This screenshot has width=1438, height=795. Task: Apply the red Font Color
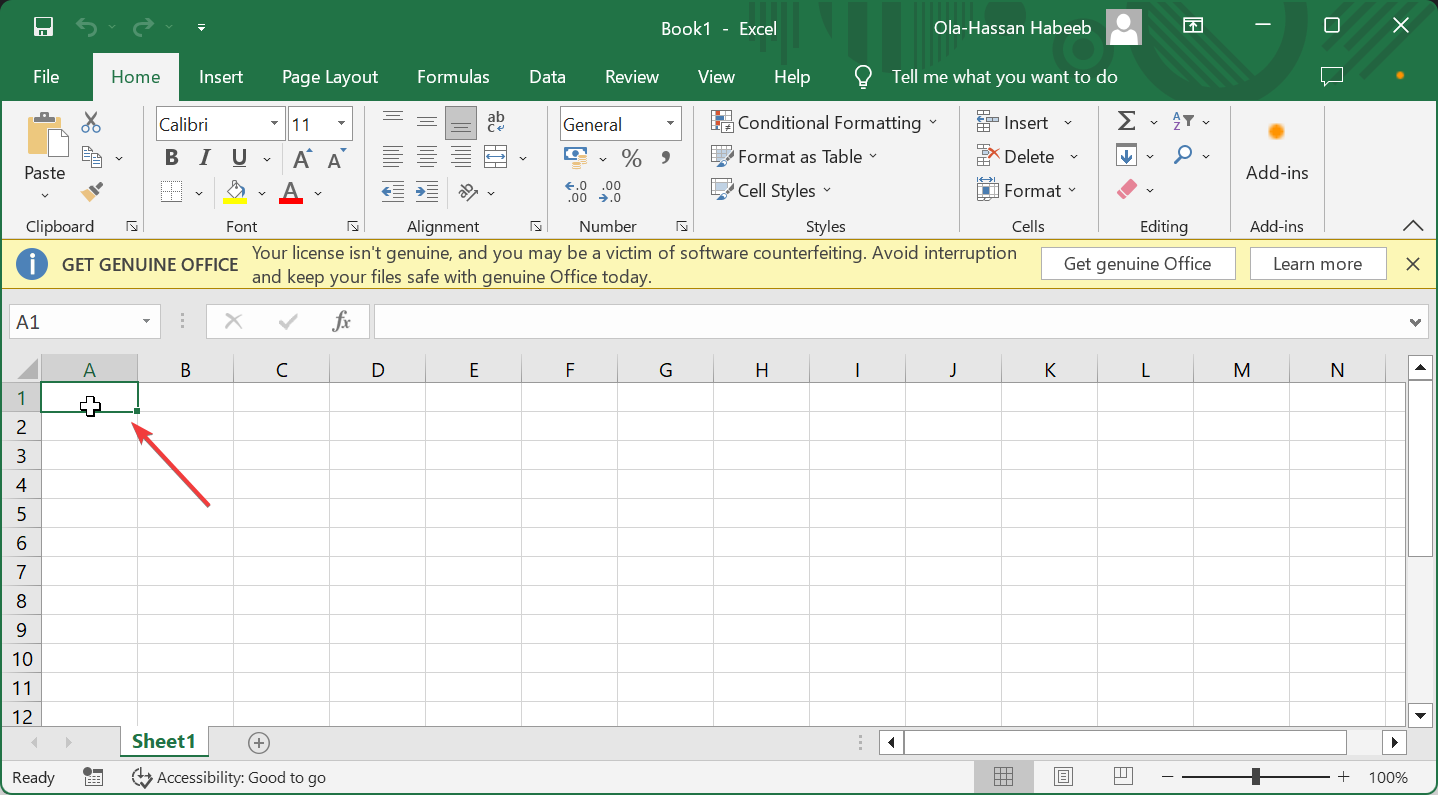291,192
